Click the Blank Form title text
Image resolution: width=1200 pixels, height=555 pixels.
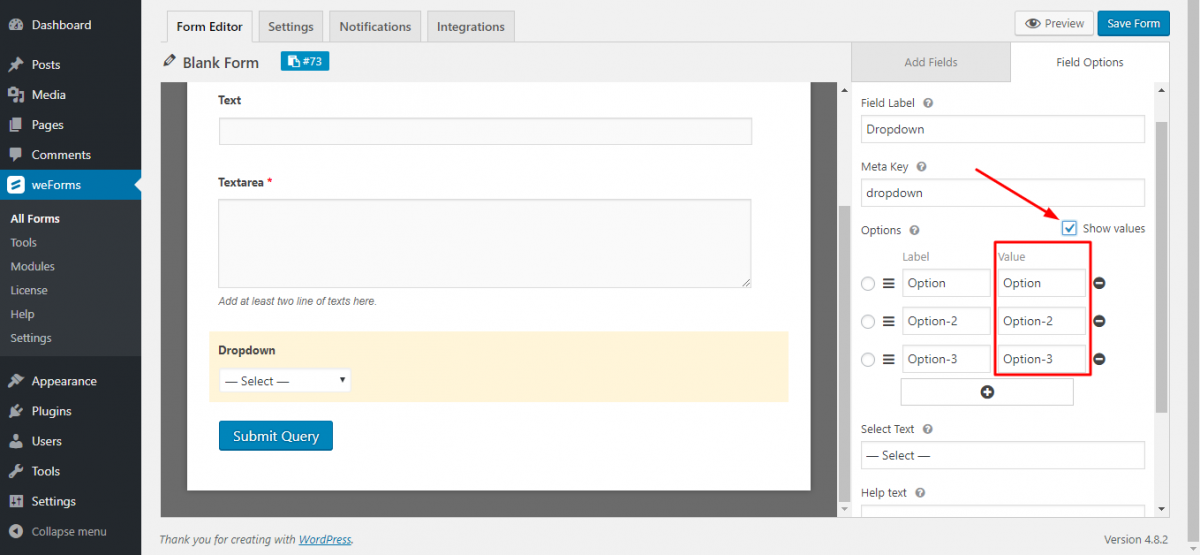tap(221, 62)
